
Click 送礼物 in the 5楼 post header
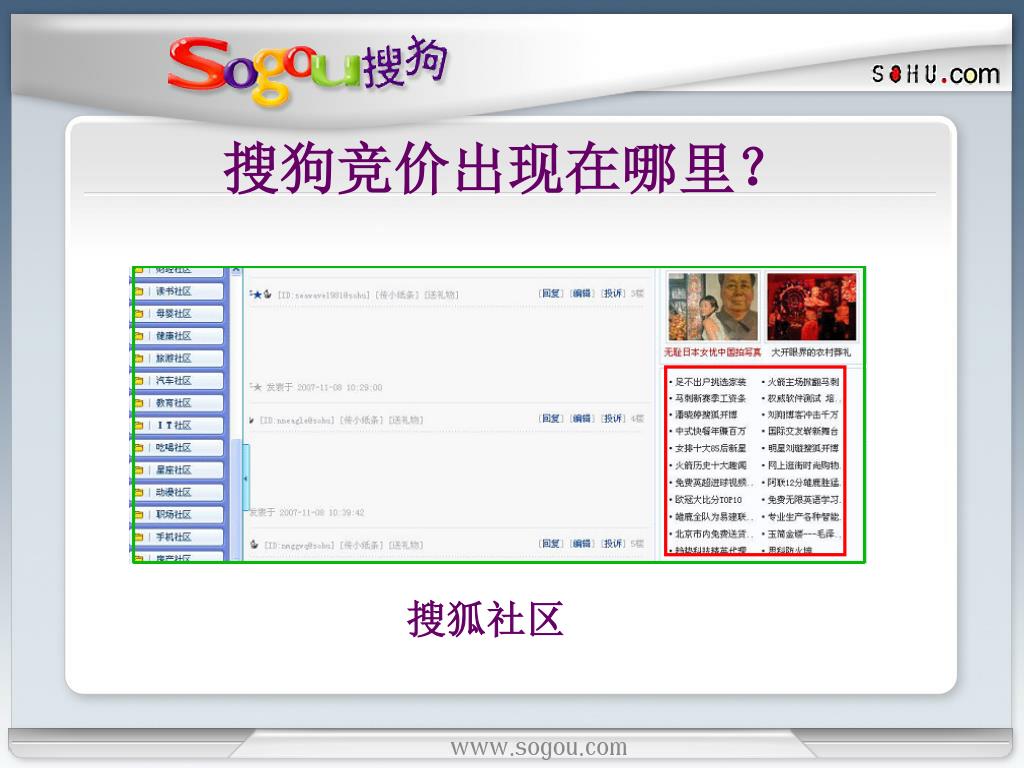[x=406, y=545]
